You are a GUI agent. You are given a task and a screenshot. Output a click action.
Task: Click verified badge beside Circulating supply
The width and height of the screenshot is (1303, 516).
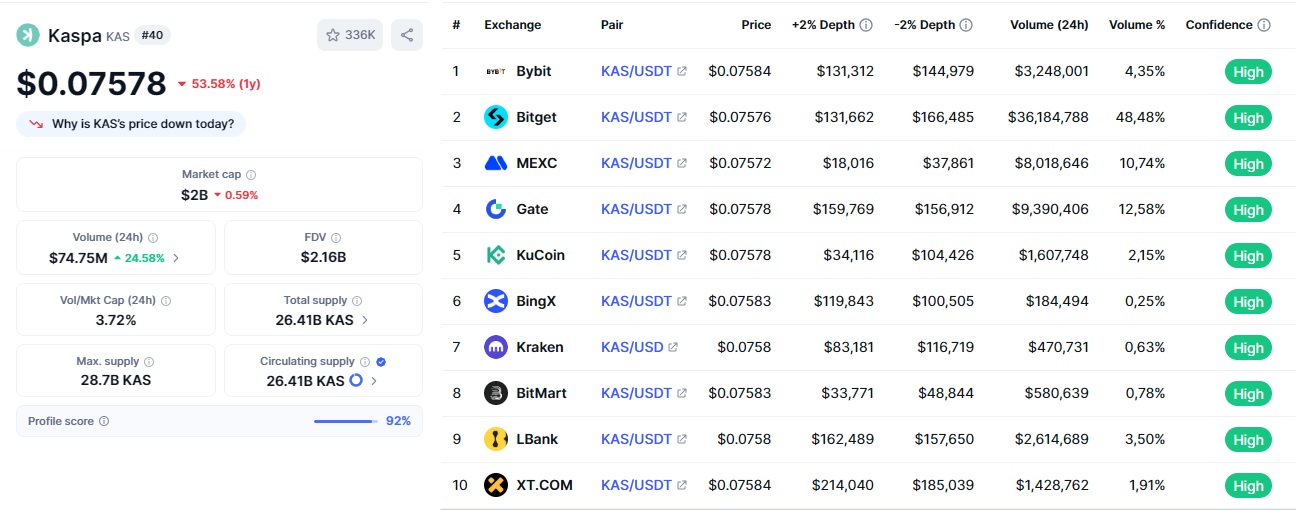tap(381, 362)
